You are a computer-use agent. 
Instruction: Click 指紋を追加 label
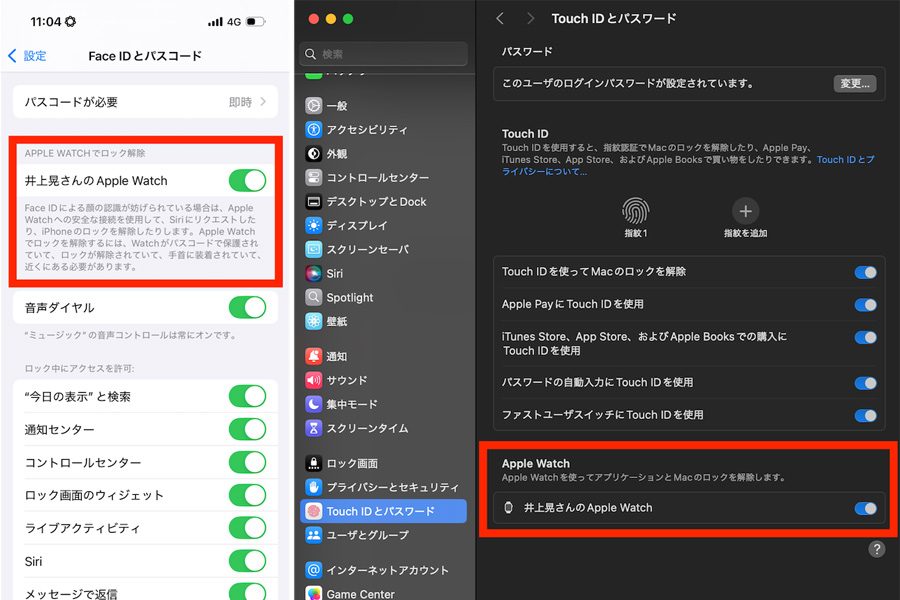pyautogui.click(x=746, y=233)
